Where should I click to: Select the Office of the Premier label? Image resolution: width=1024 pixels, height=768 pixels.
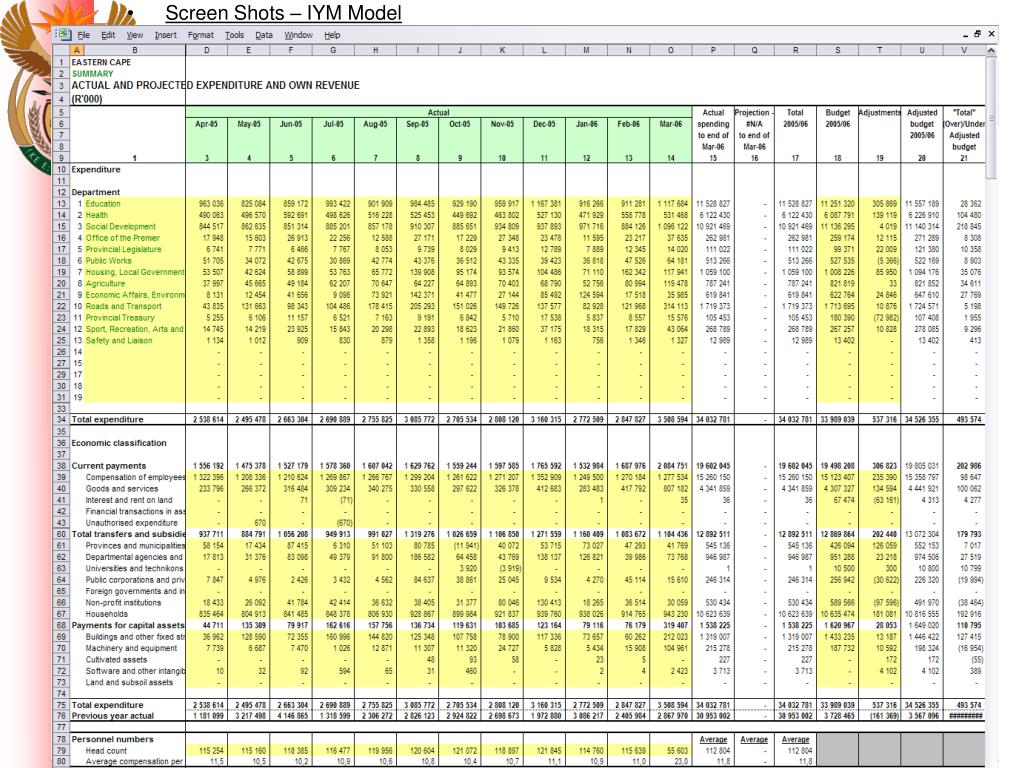122,238
